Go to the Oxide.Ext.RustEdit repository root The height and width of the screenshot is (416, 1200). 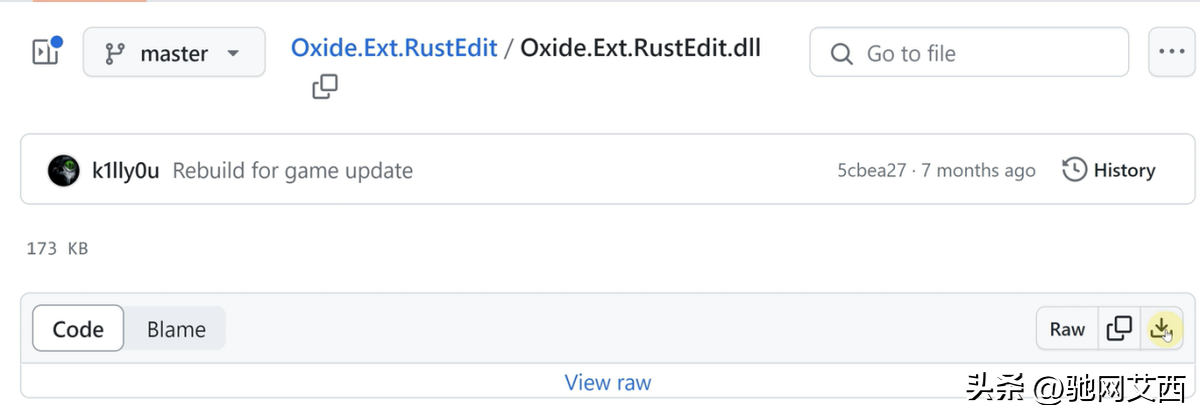point(394,49)
